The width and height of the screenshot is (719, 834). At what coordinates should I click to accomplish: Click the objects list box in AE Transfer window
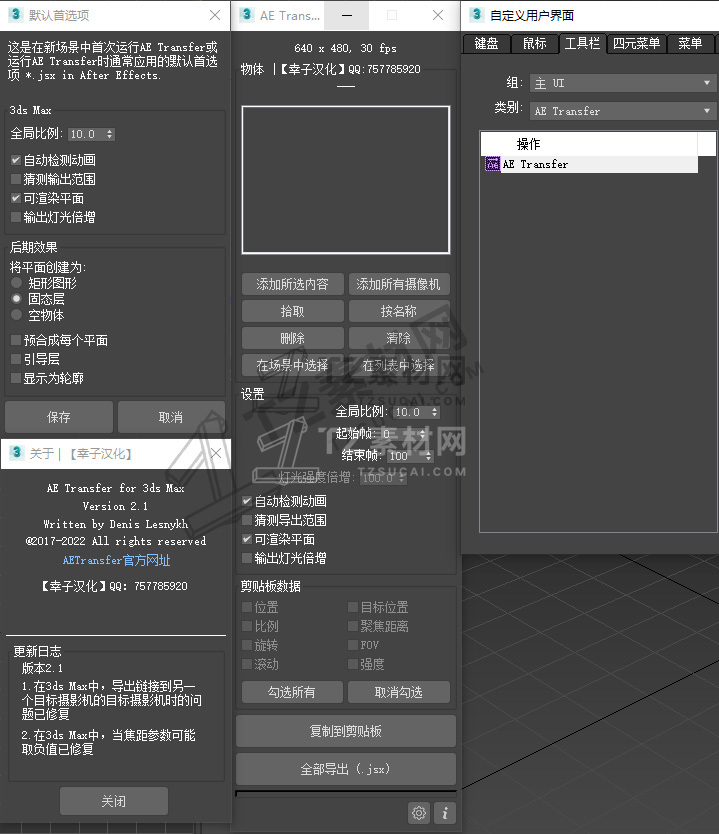coord(346,180)
